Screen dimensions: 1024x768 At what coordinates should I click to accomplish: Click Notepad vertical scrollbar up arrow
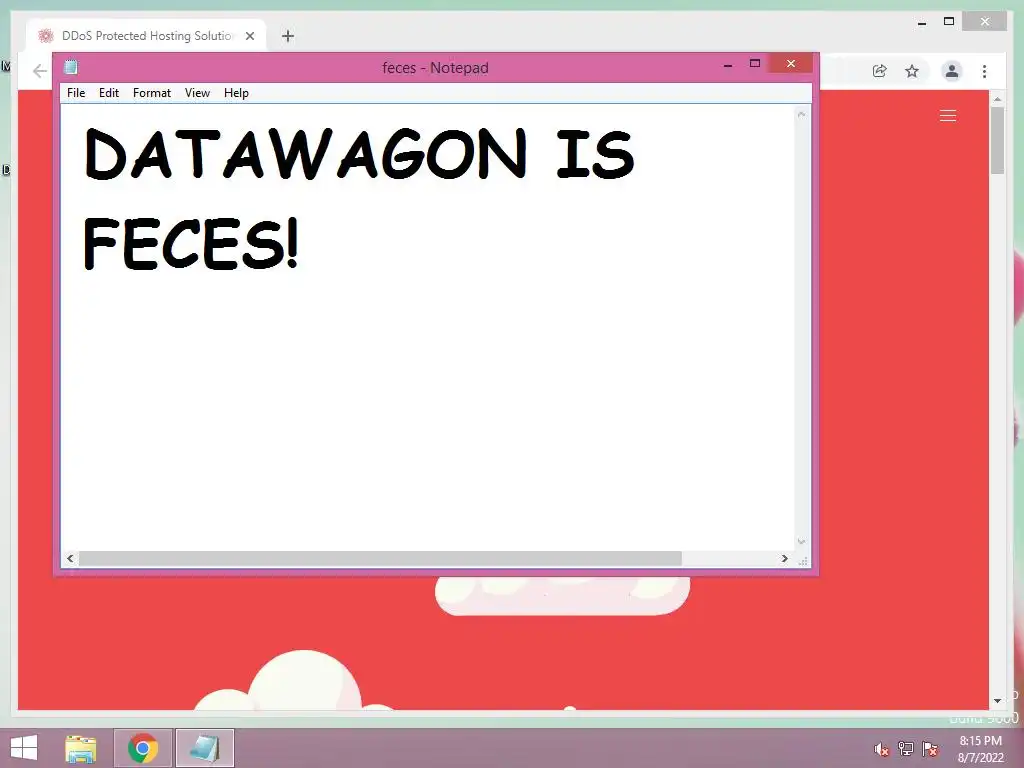[x=802, y=114]
